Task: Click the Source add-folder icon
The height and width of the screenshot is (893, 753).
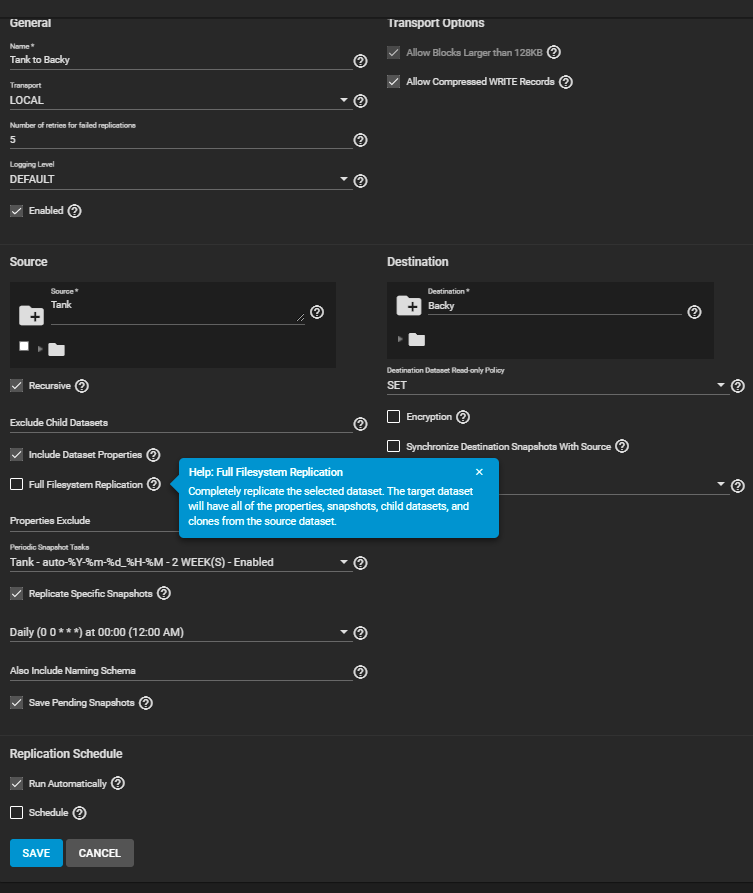Action: click(x=31, y=316)
